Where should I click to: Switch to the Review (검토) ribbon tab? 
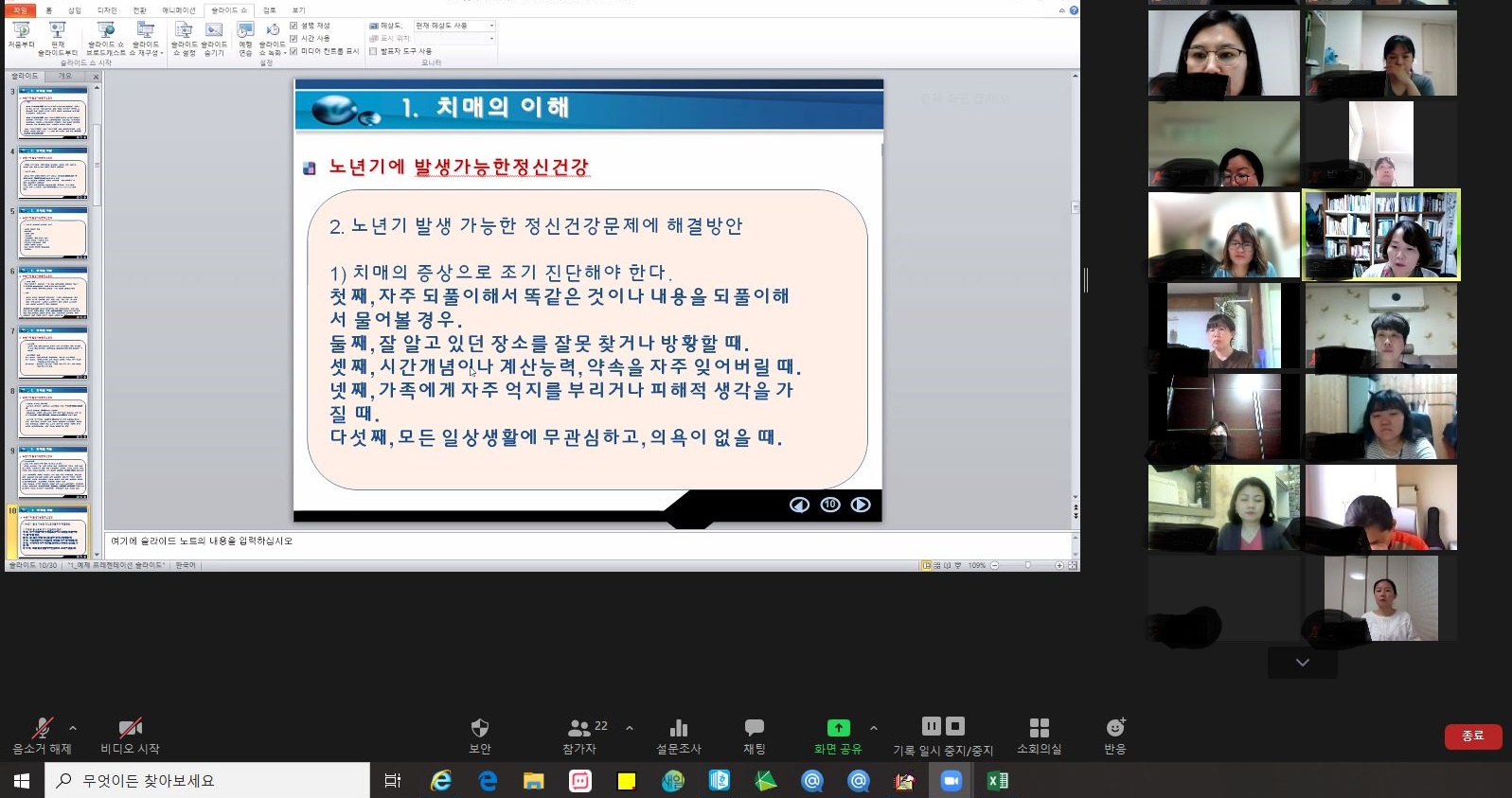click(x=270, y=10)
